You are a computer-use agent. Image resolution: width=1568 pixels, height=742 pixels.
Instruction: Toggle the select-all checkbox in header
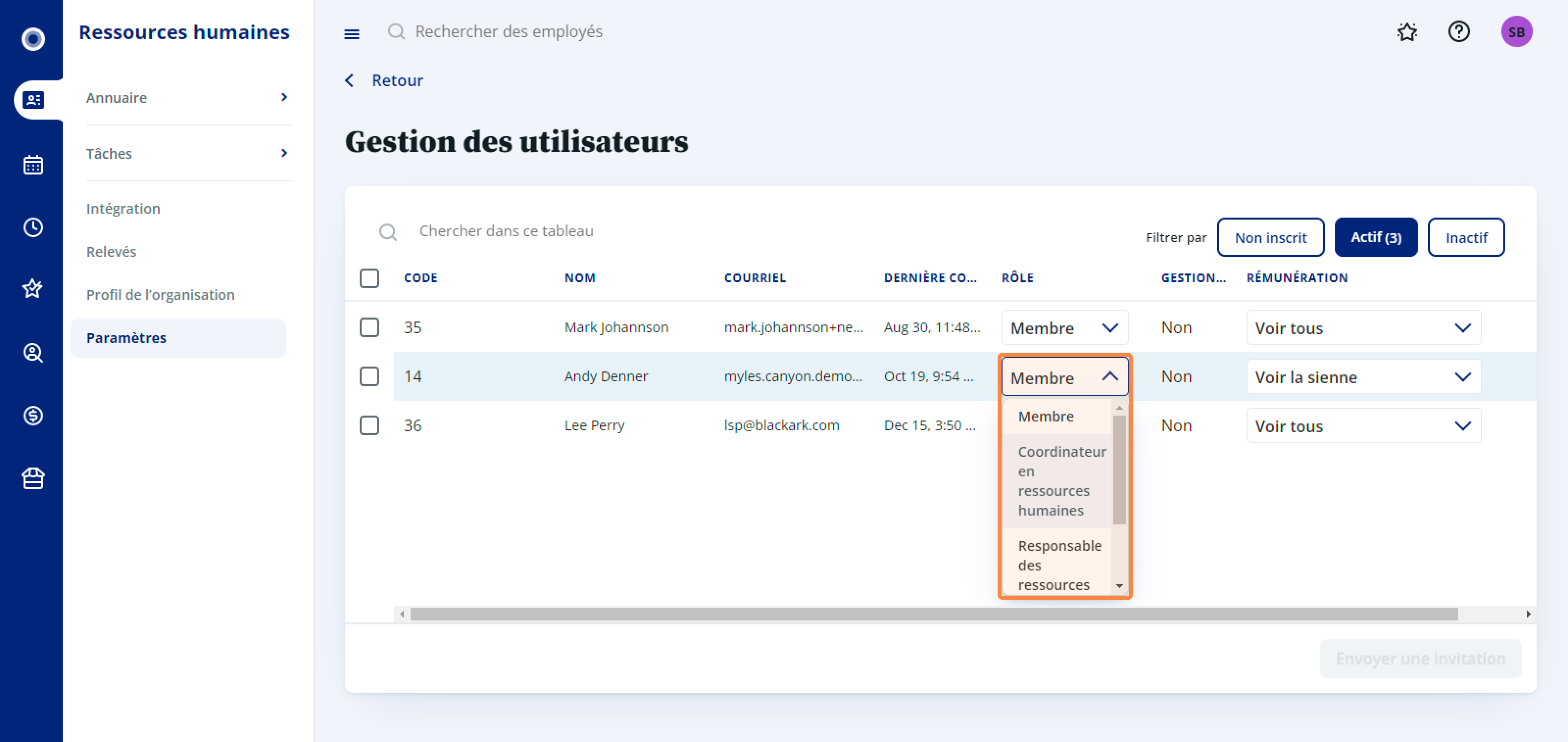click(x=369, y=278)
